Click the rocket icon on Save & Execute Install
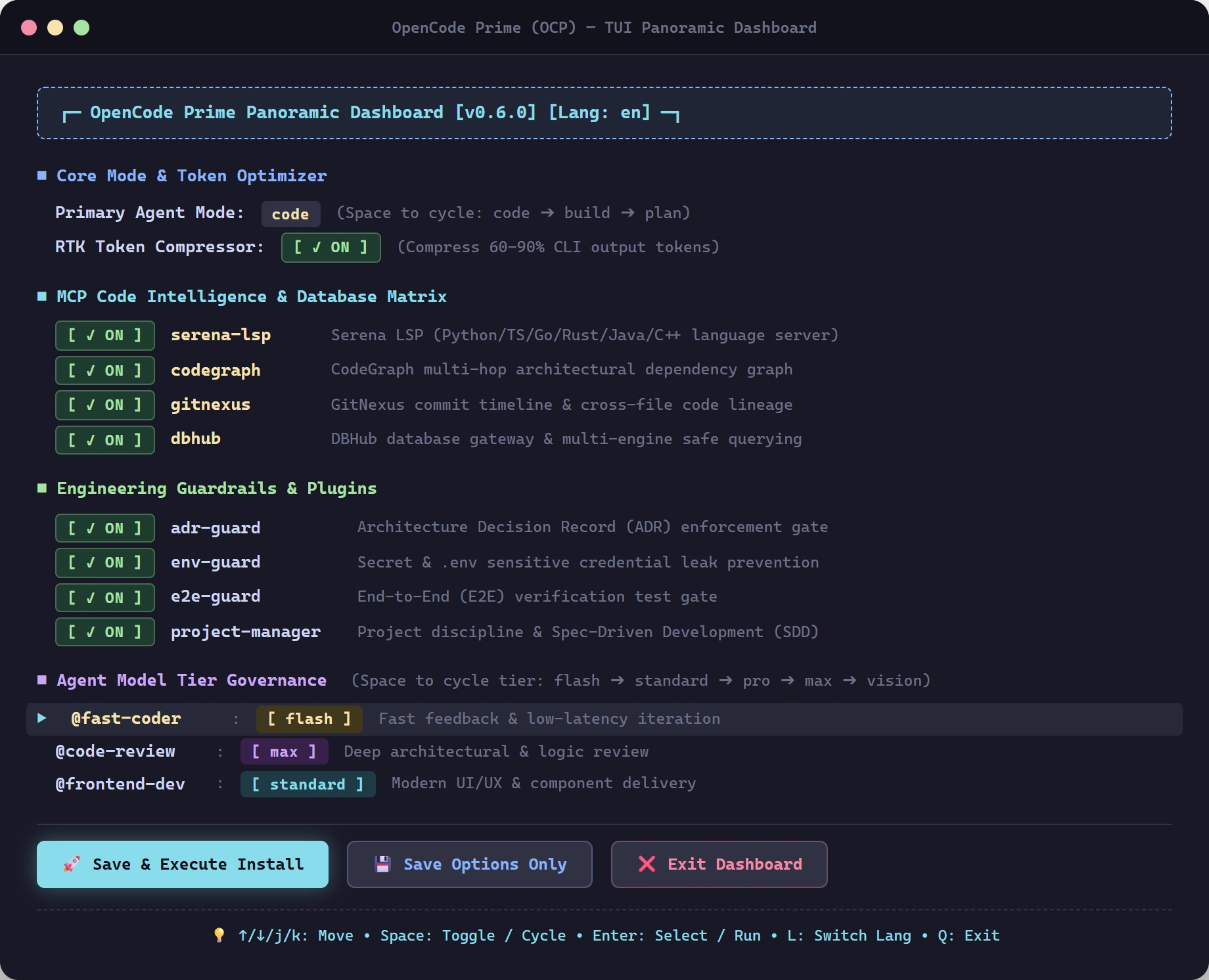This screenshot has width=1209, height=980. pos(72,864)
